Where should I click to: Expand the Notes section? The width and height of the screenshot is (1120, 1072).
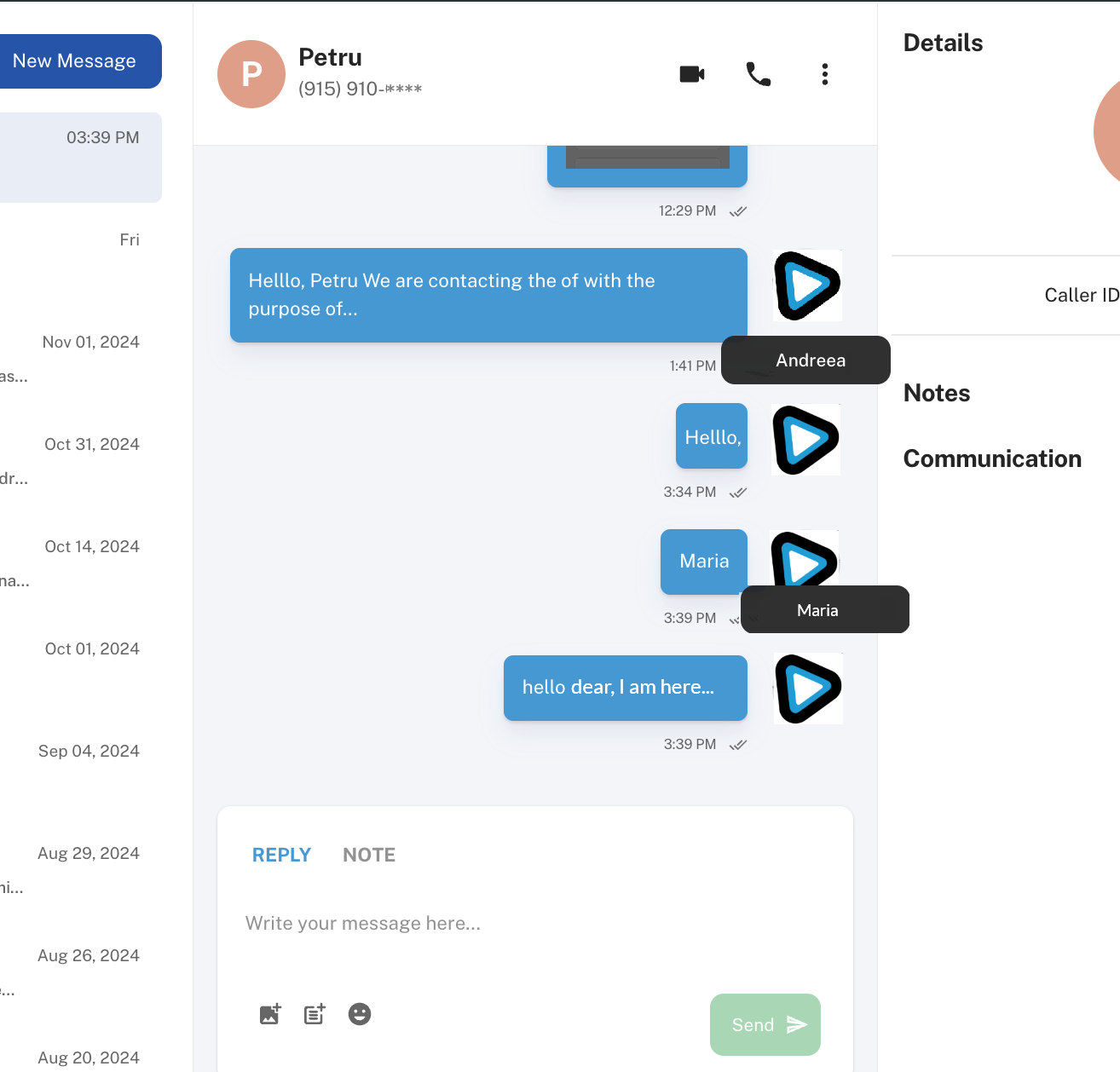(937, 393)
